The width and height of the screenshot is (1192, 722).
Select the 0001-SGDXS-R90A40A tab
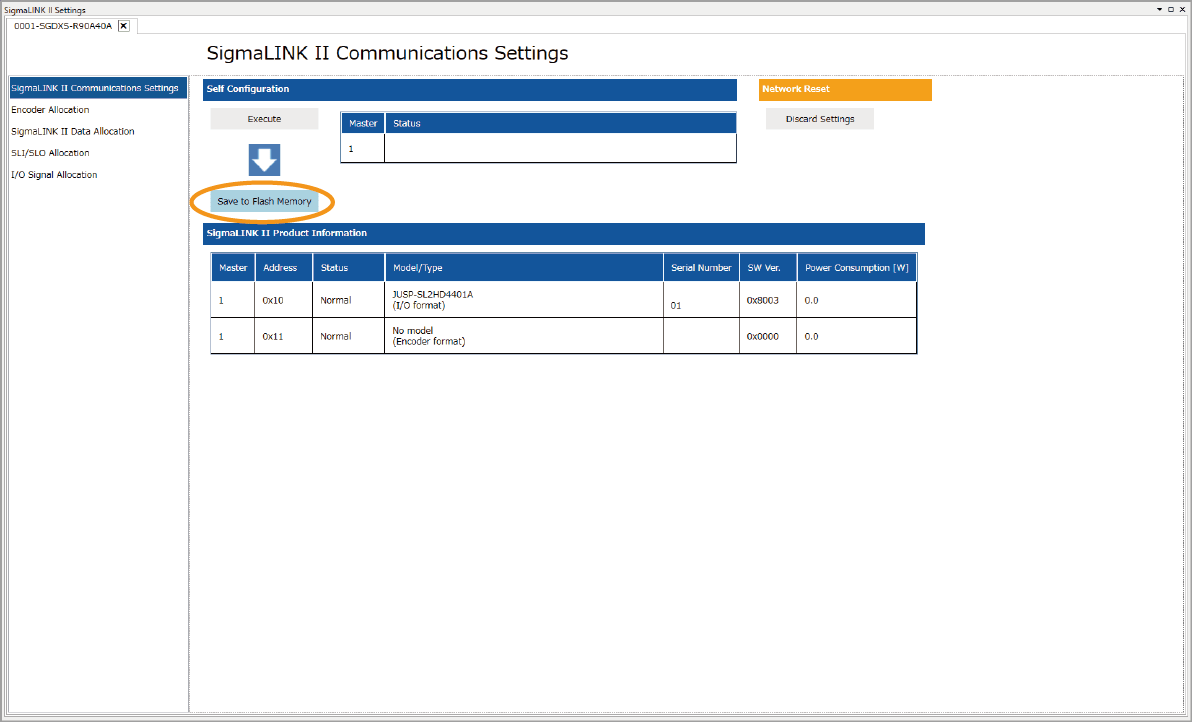coord(63,26)
